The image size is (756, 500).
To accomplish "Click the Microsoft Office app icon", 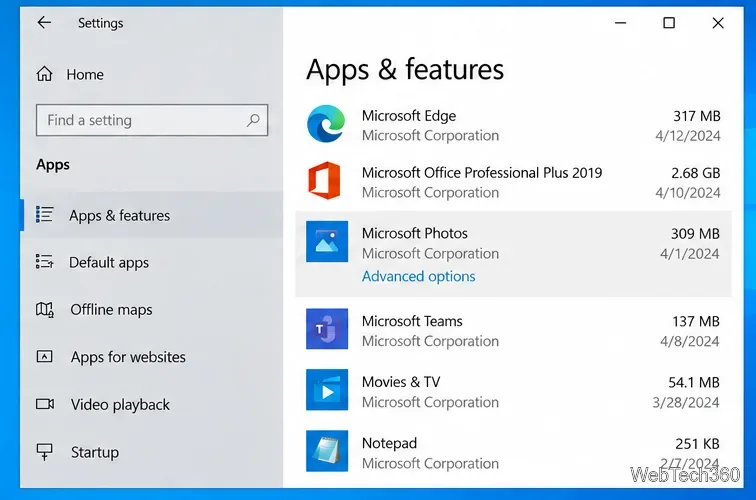I will (324, 180).
